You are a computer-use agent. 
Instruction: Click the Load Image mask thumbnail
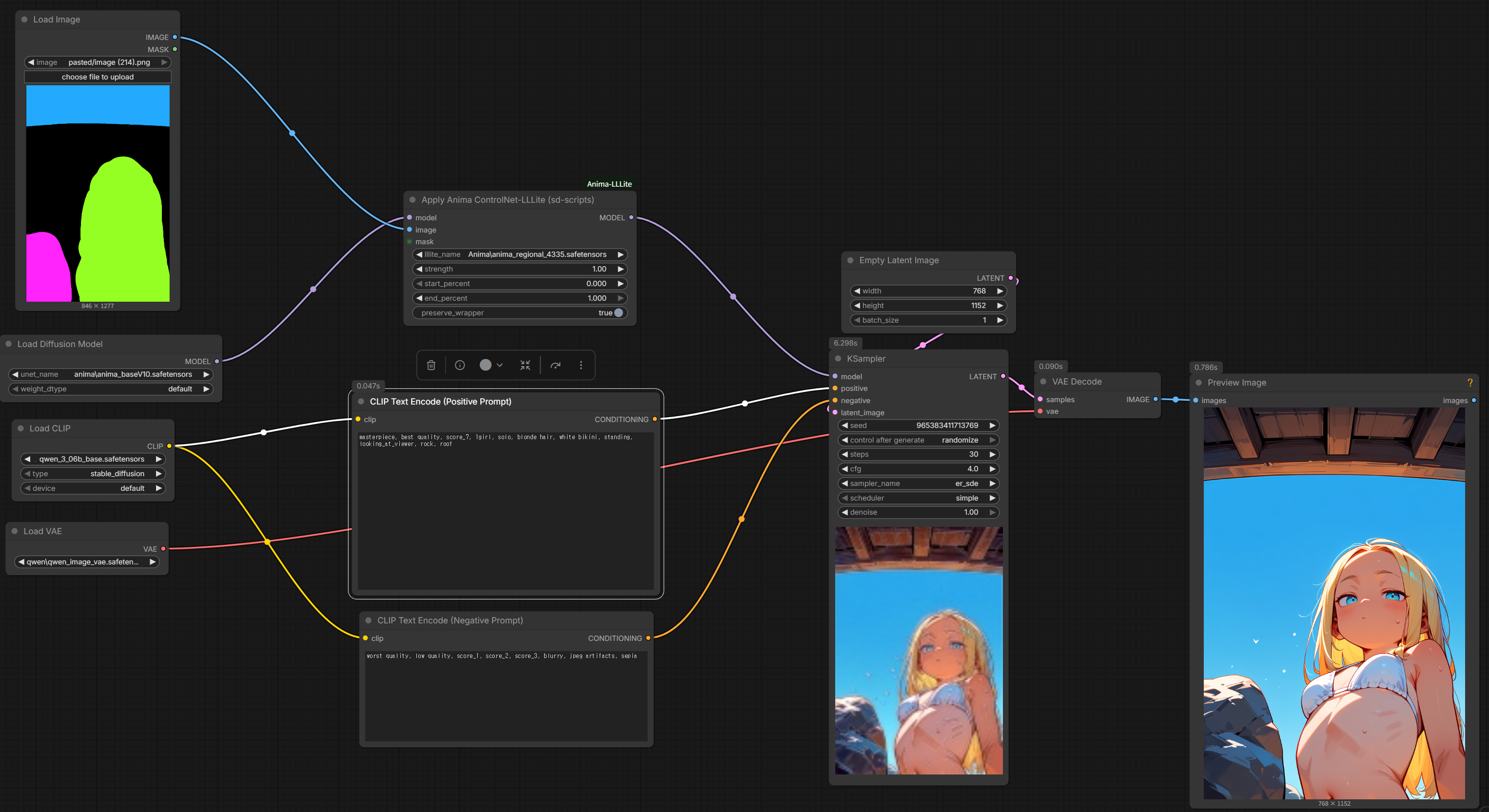click(x=98, y=193)
